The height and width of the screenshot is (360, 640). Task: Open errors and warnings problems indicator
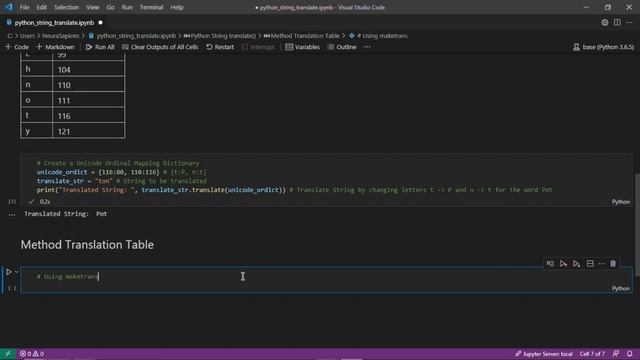click(31, 354)
